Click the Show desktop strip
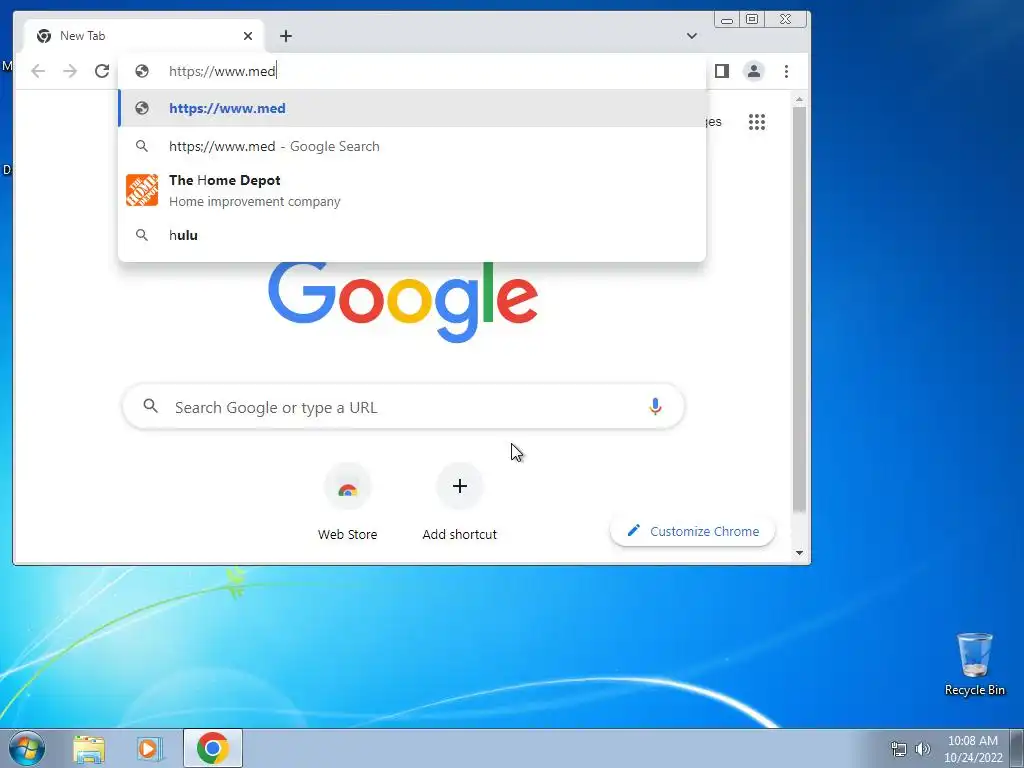This screenshot has width=1024, height=768. pyautogui.click(x=1017, y=748)
